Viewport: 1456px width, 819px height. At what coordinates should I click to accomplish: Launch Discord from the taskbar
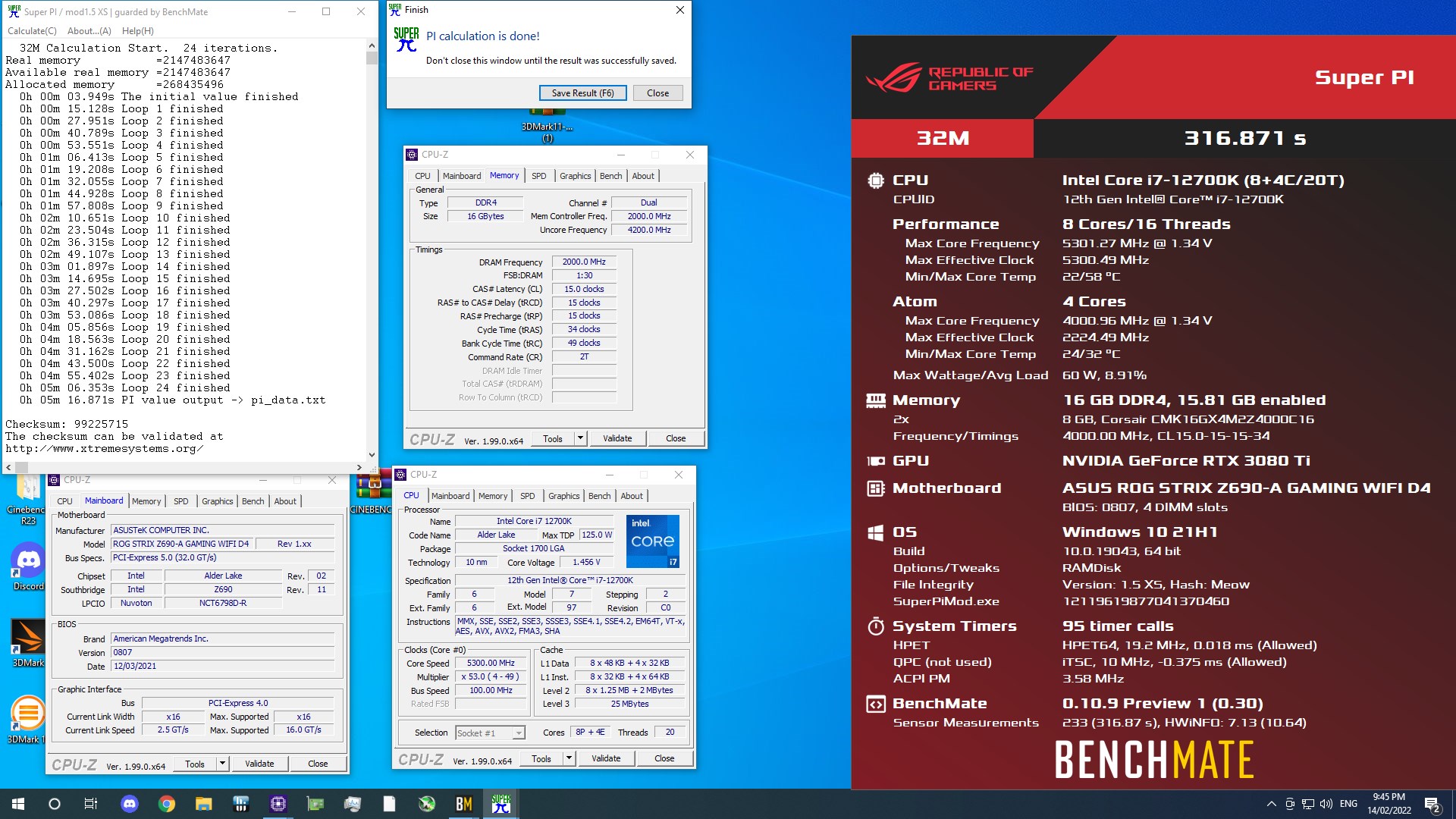pyautogui.click(x=129, y=804)
